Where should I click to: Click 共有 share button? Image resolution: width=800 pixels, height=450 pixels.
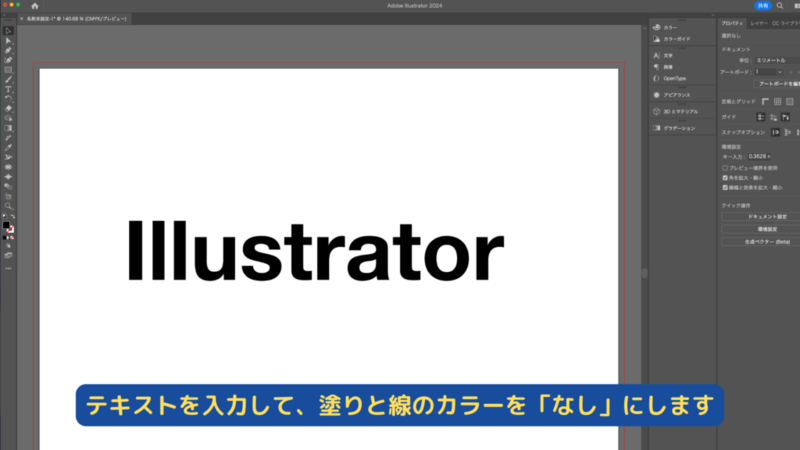(x=763, y=6)
